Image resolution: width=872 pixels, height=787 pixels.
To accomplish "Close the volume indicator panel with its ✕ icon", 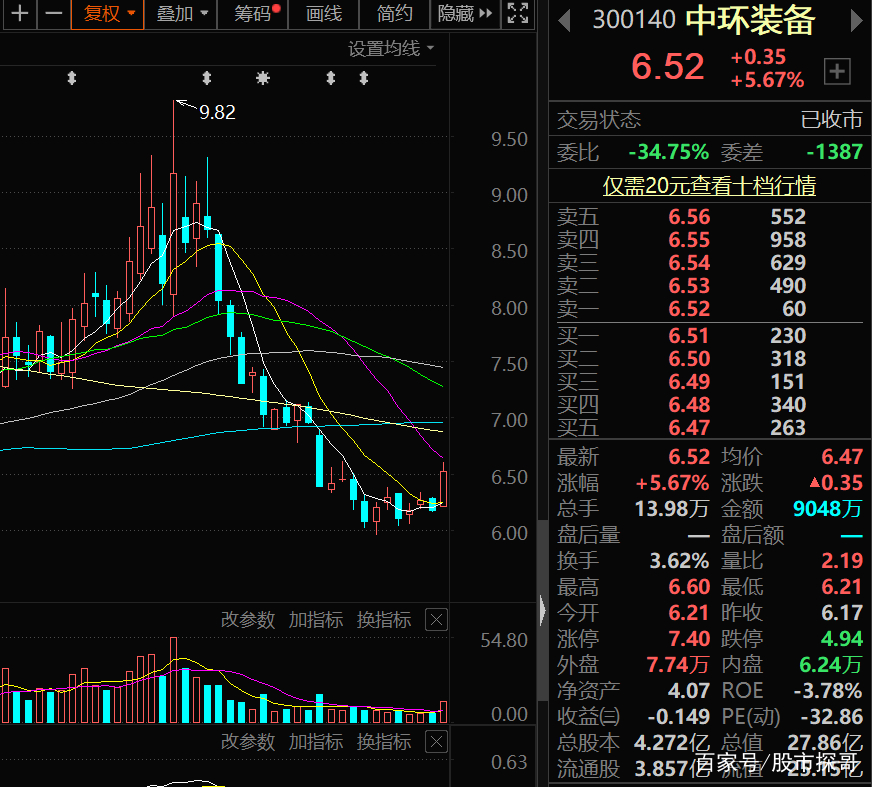I will pyautogui.click(x=436, y=620).
